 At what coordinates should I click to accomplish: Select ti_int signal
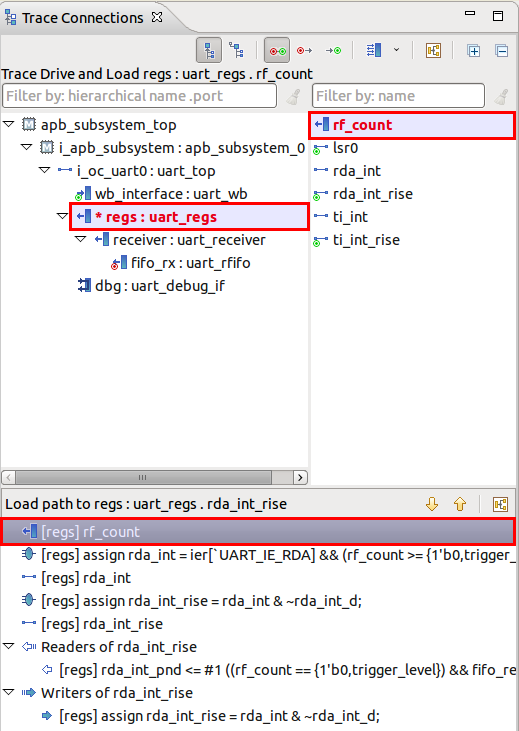pos(350,217)
